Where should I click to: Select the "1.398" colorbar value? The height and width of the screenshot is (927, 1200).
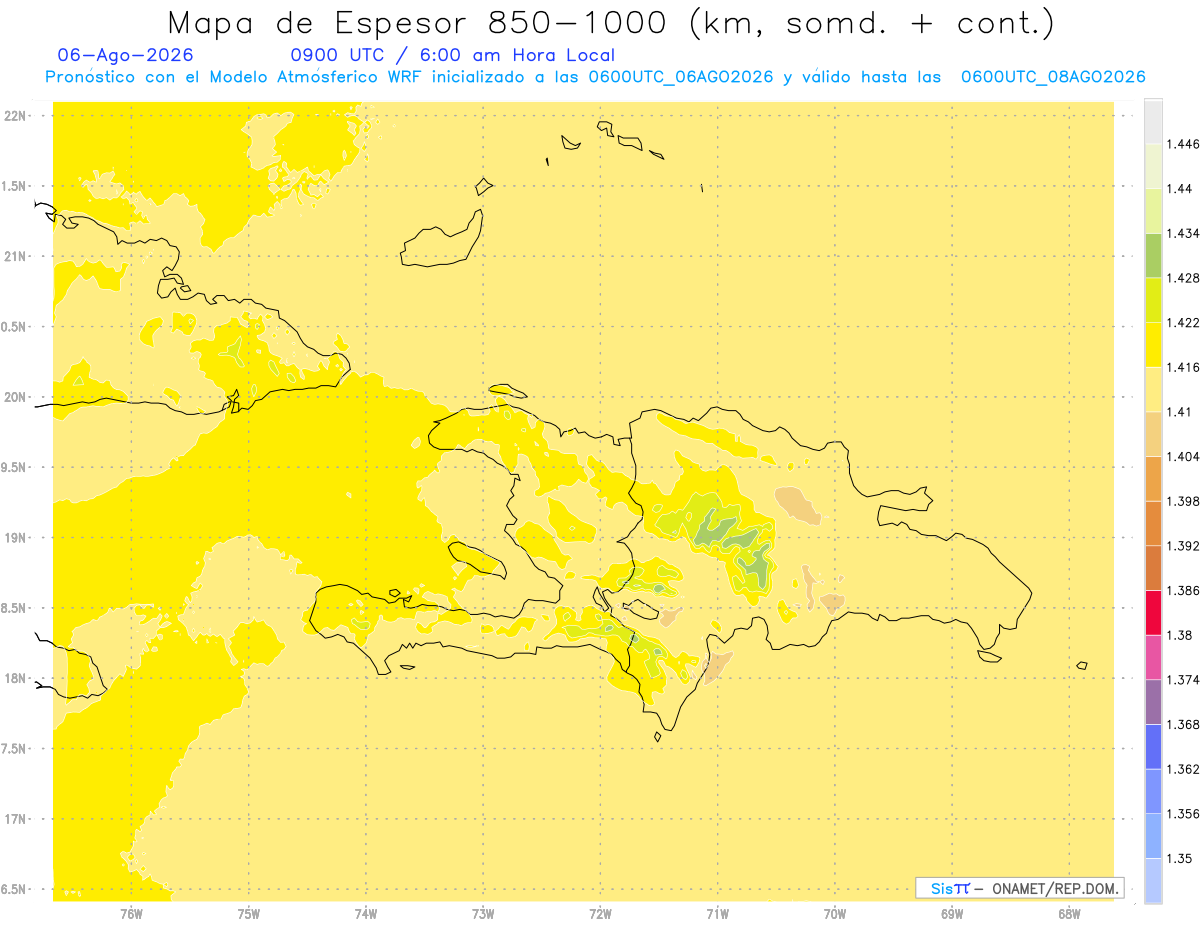pyautogui.click(x=1183, y=501)
